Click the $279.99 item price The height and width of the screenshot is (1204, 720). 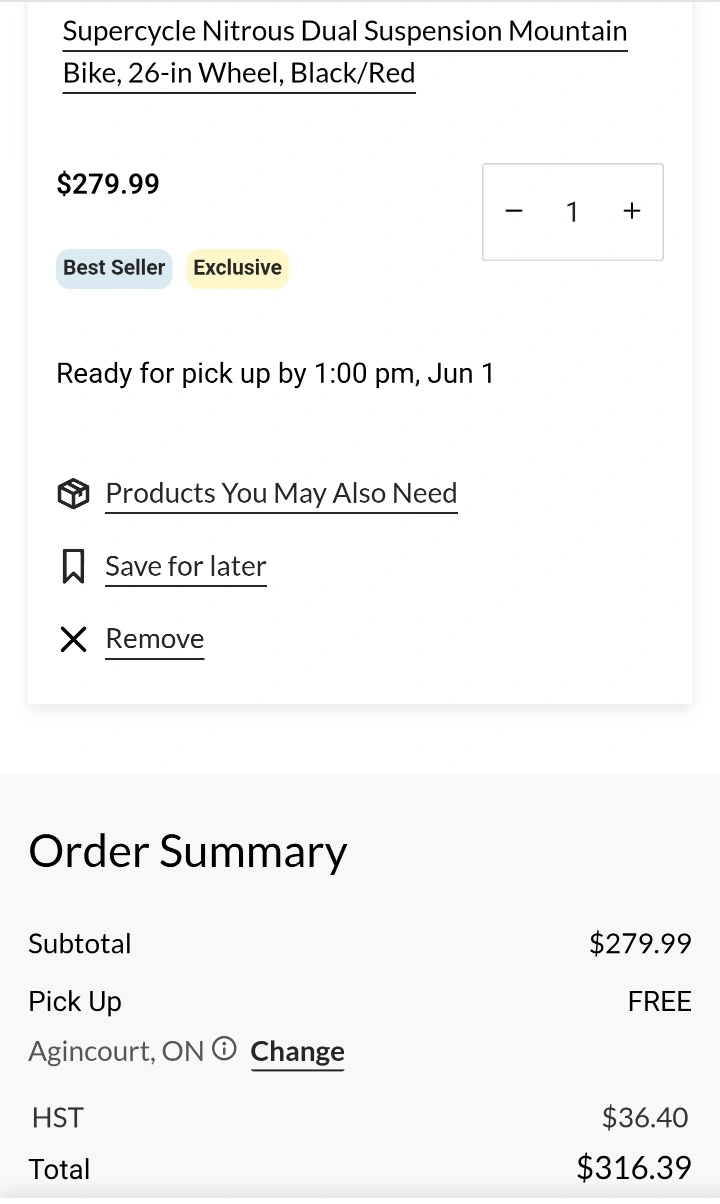(x=108, y=184)
